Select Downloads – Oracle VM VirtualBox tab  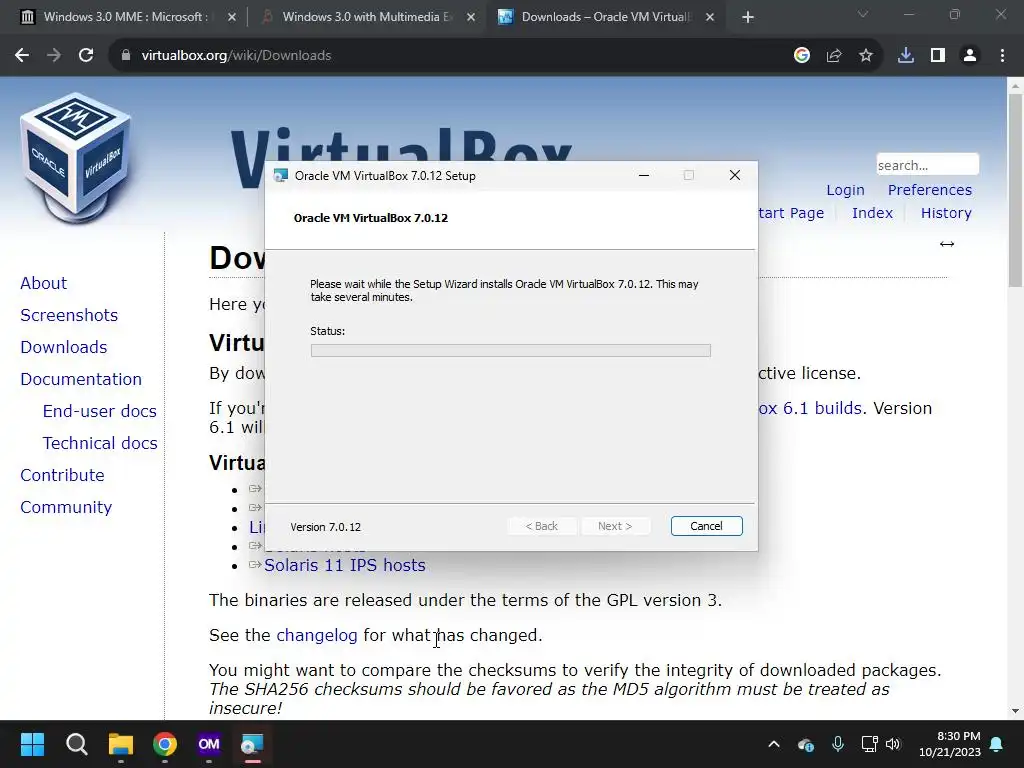coord(605,17)
